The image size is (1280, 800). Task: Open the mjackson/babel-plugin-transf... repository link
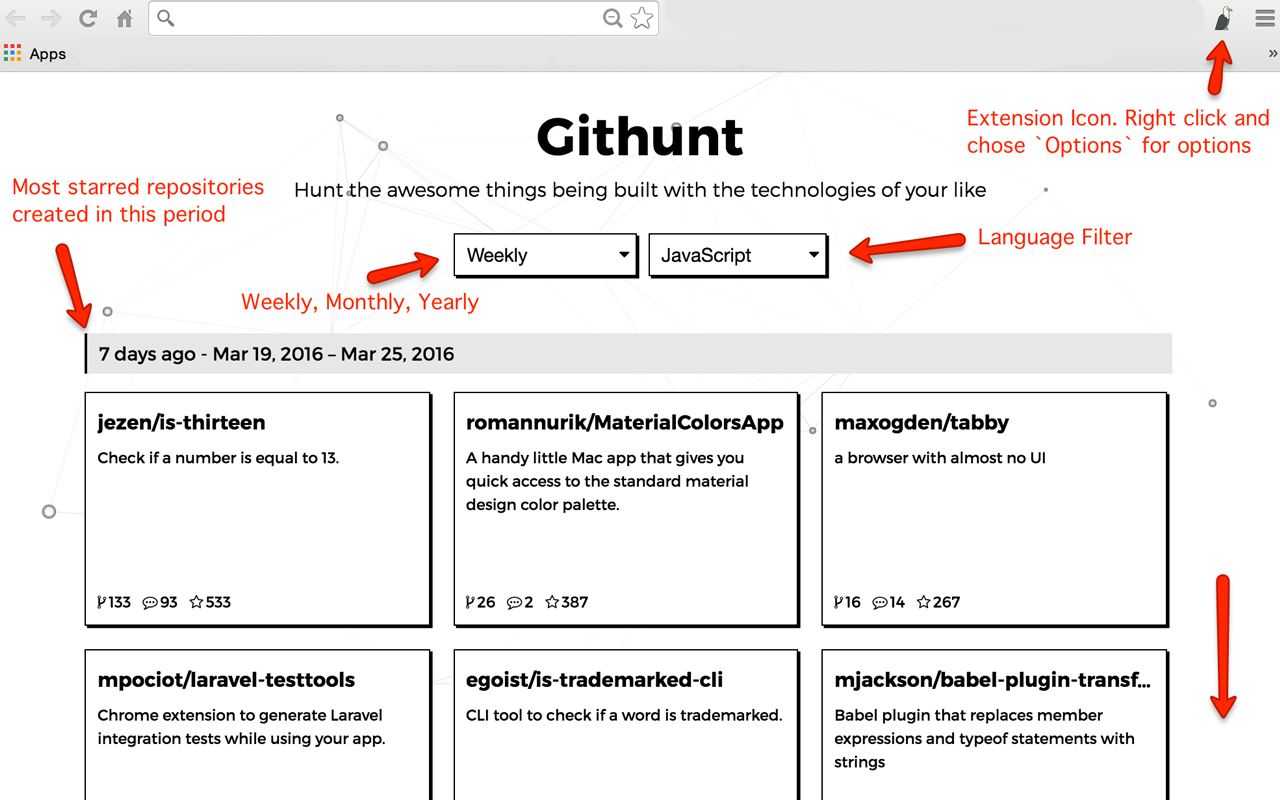click(992, 680)
